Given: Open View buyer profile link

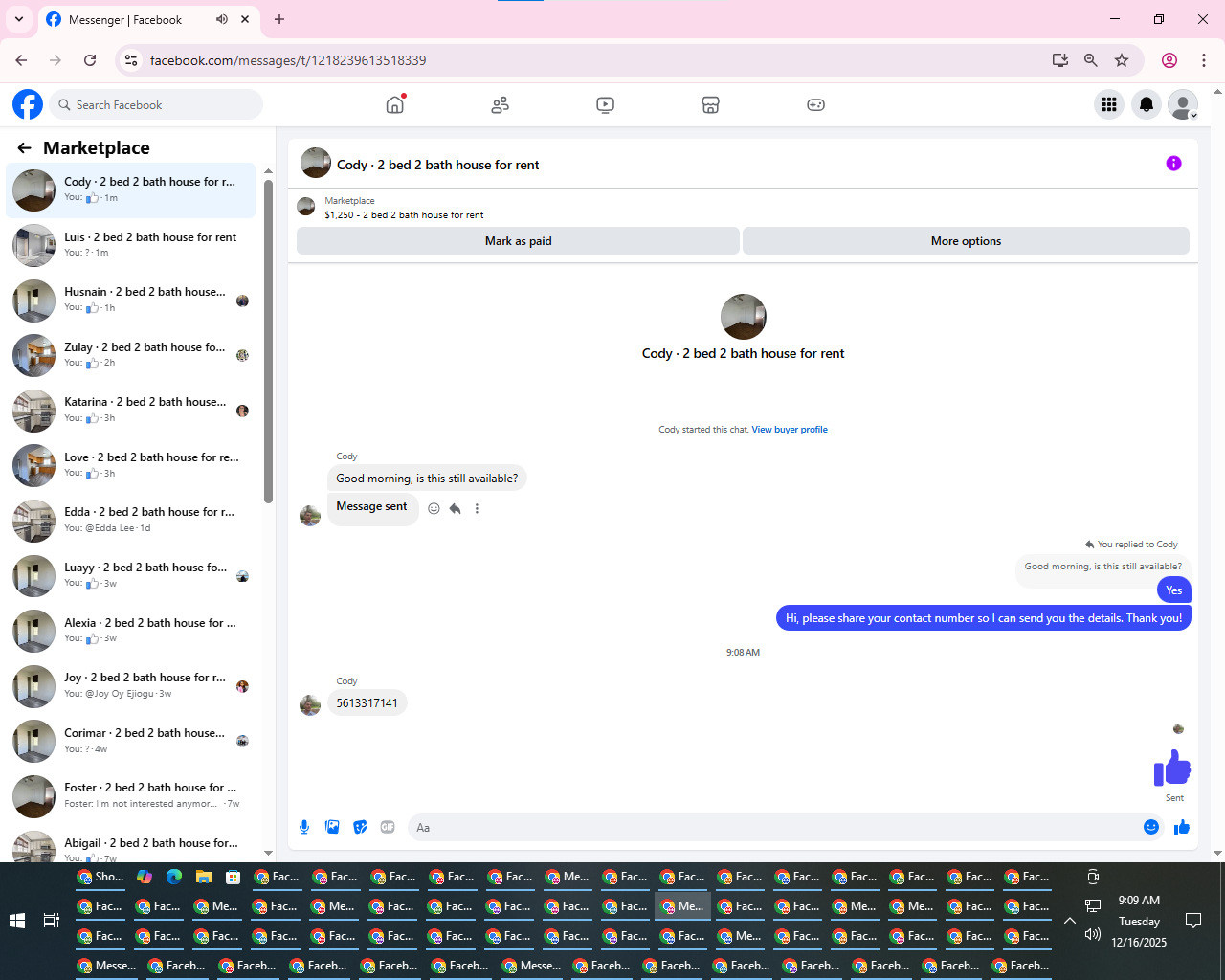Looking at the screenshot, I should (x=790, y=430).
